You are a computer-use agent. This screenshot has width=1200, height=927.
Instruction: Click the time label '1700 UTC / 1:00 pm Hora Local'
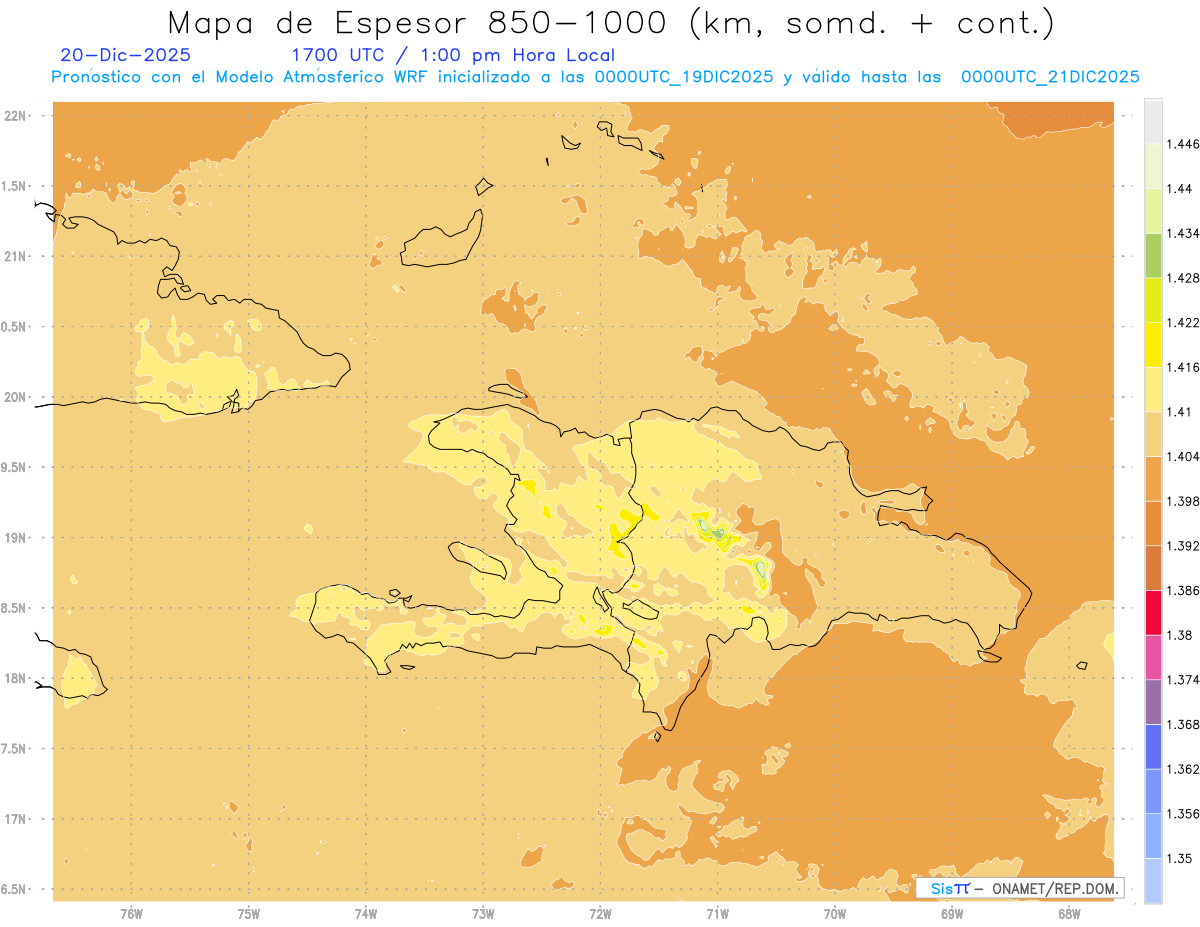coord(453,56)
